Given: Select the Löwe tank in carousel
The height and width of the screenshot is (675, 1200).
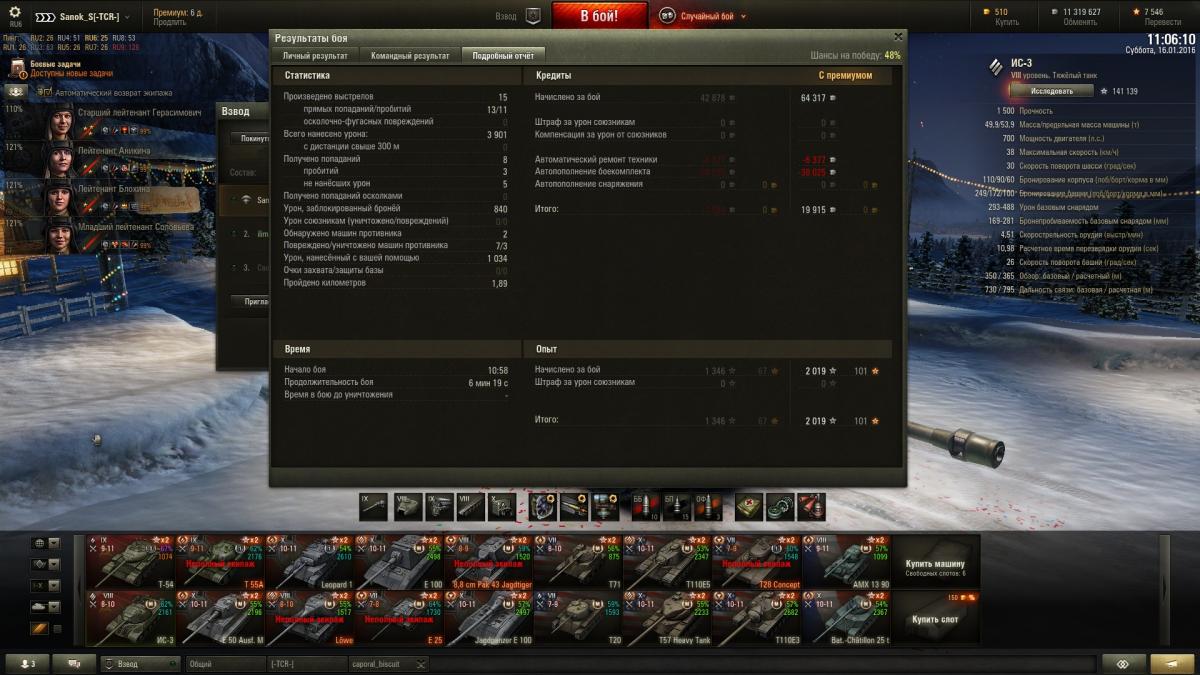Looking at the screenshot, I should [x=309, y=618].
